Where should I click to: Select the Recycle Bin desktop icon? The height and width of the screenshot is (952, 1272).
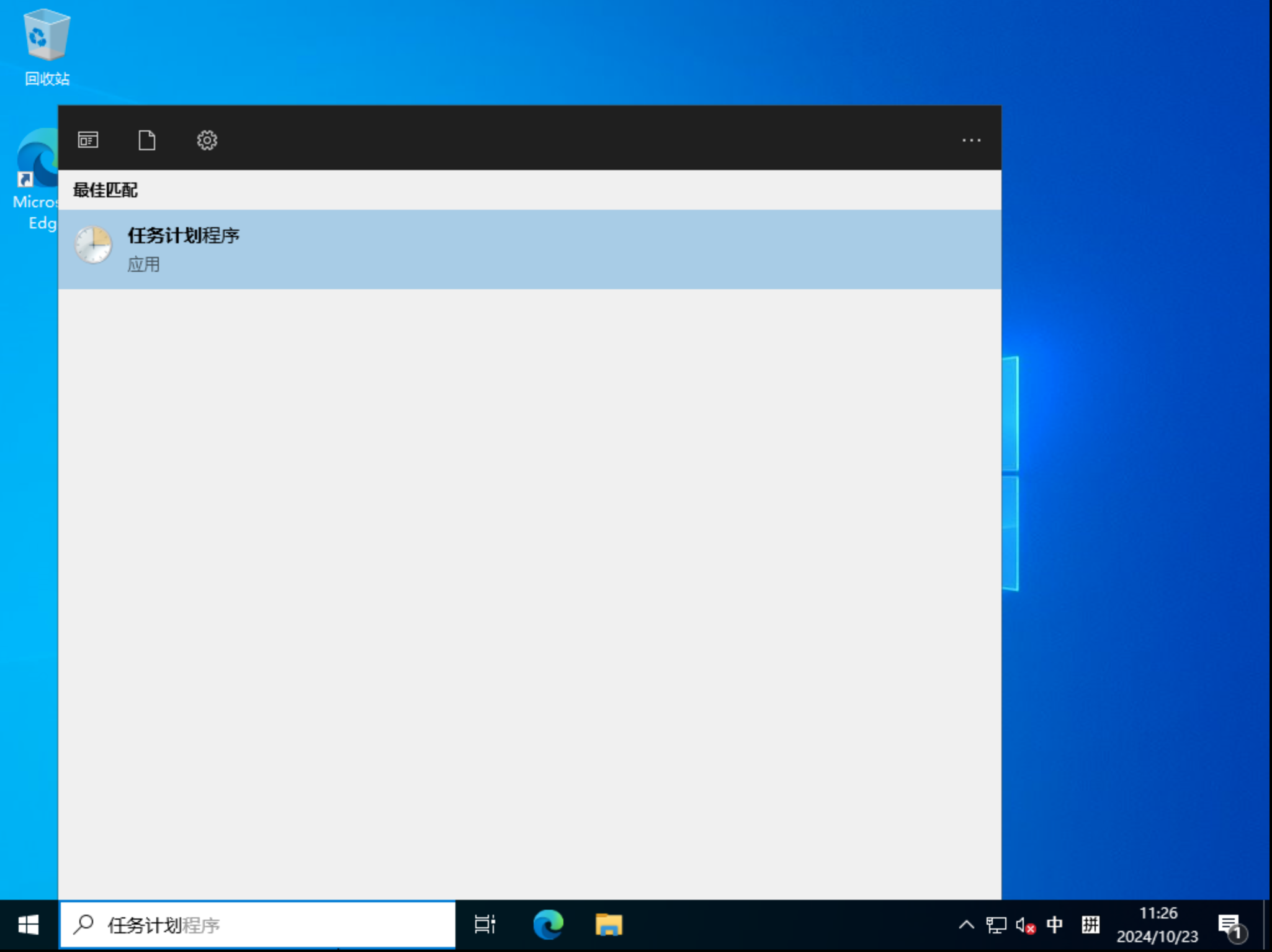coord(47,47)
